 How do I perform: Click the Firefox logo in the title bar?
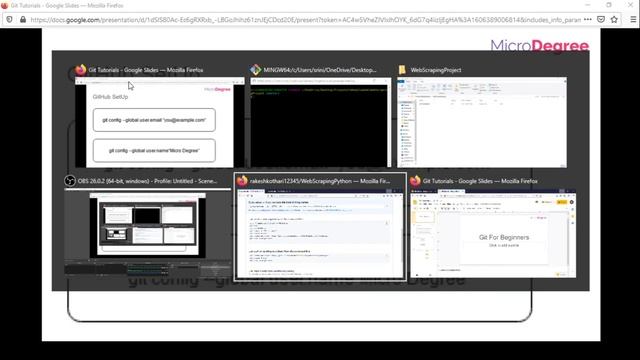pos(4,5)
